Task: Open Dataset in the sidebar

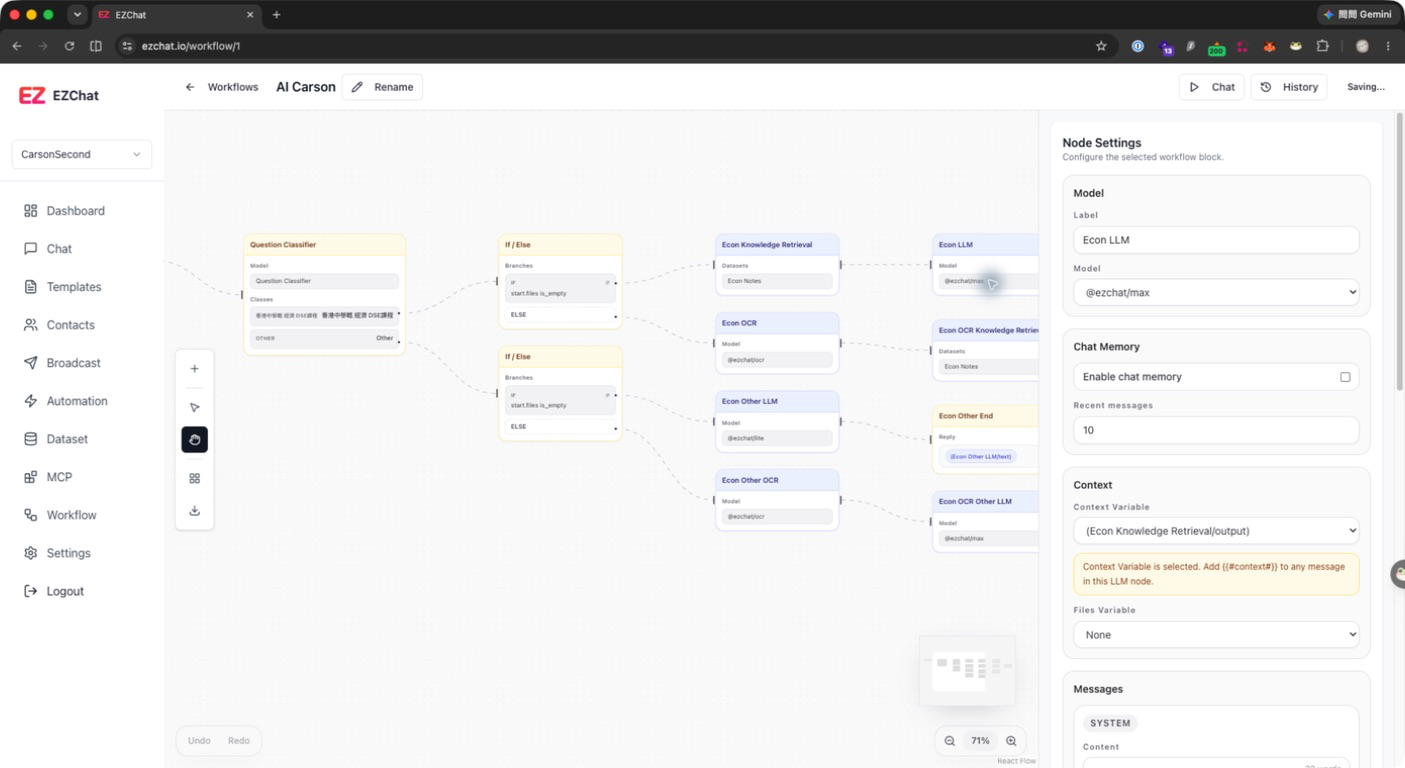Action: pos(67,439)
